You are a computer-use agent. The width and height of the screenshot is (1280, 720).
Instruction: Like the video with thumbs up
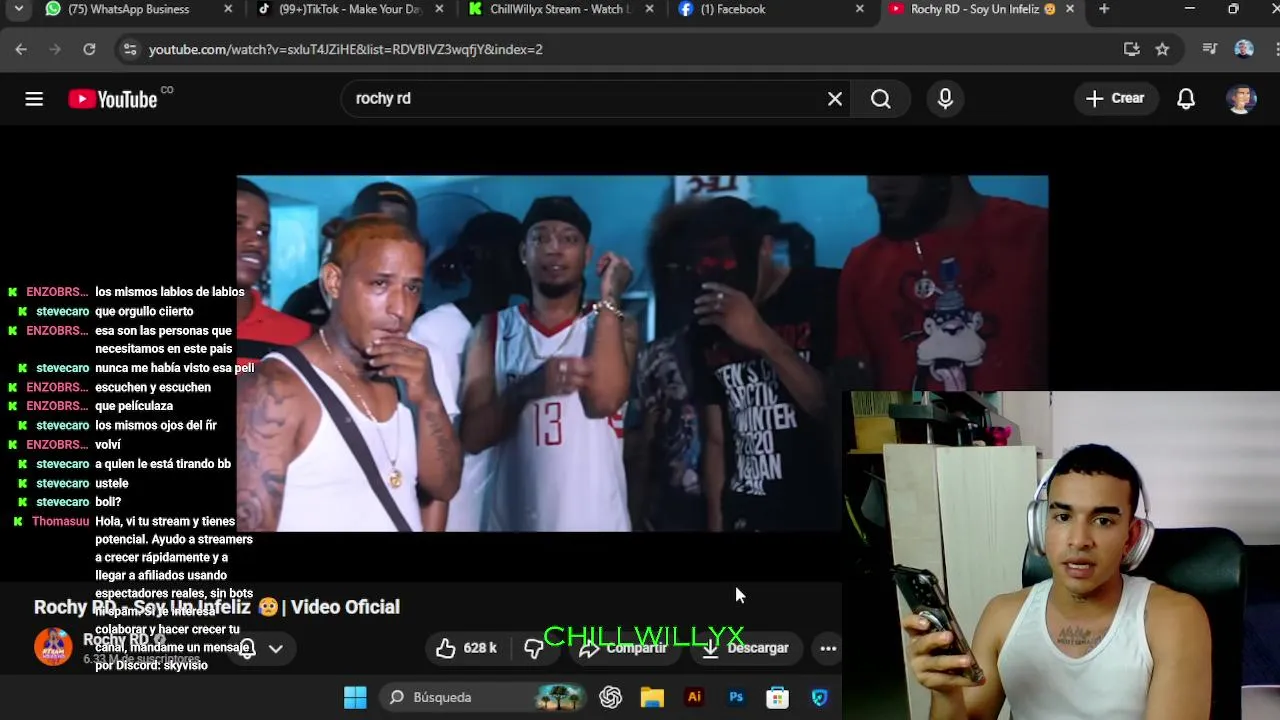point(446,648)
